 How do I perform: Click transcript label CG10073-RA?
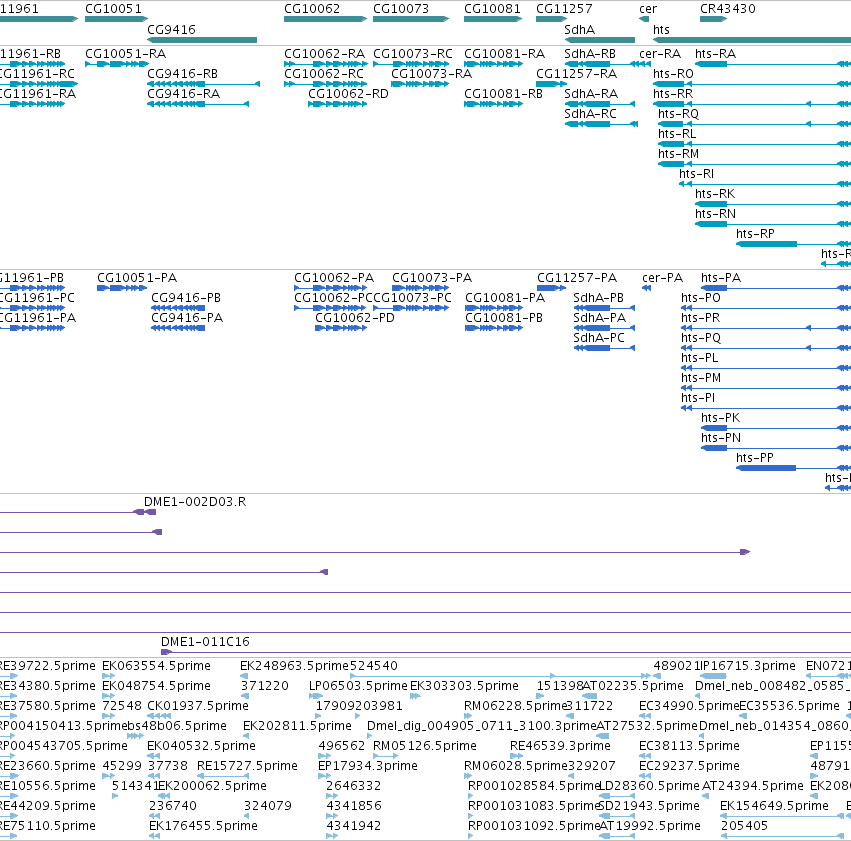point(431,74)
